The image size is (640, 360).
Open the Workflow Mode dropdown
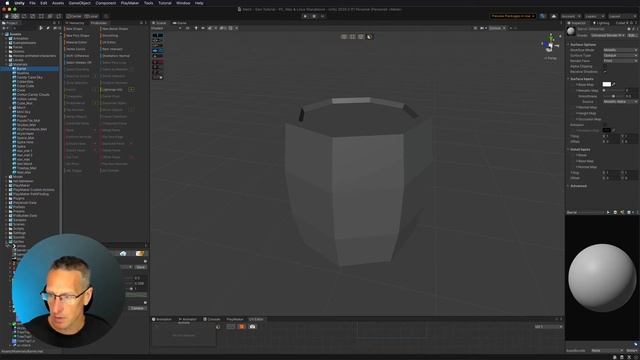tap(620, 50)
